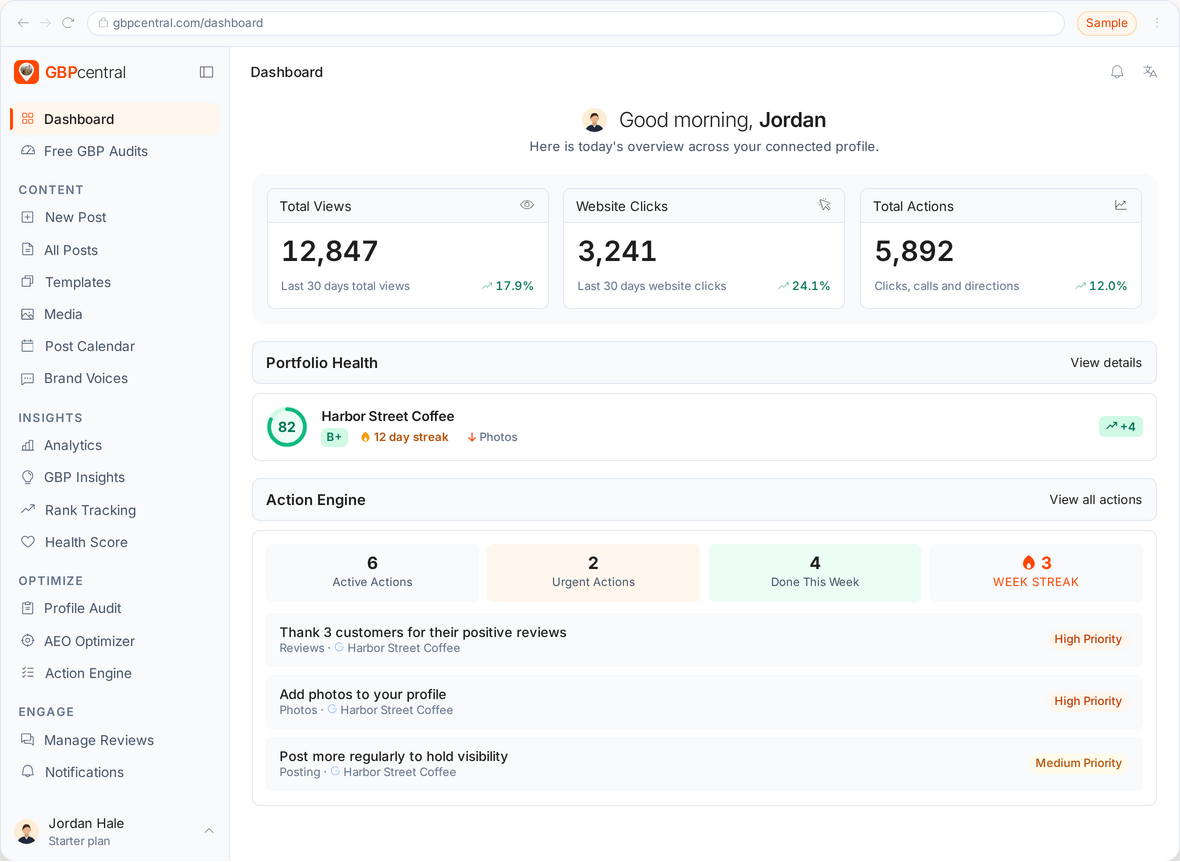
Task: Click the +4 score change badge
Action: click(1121, 427)
